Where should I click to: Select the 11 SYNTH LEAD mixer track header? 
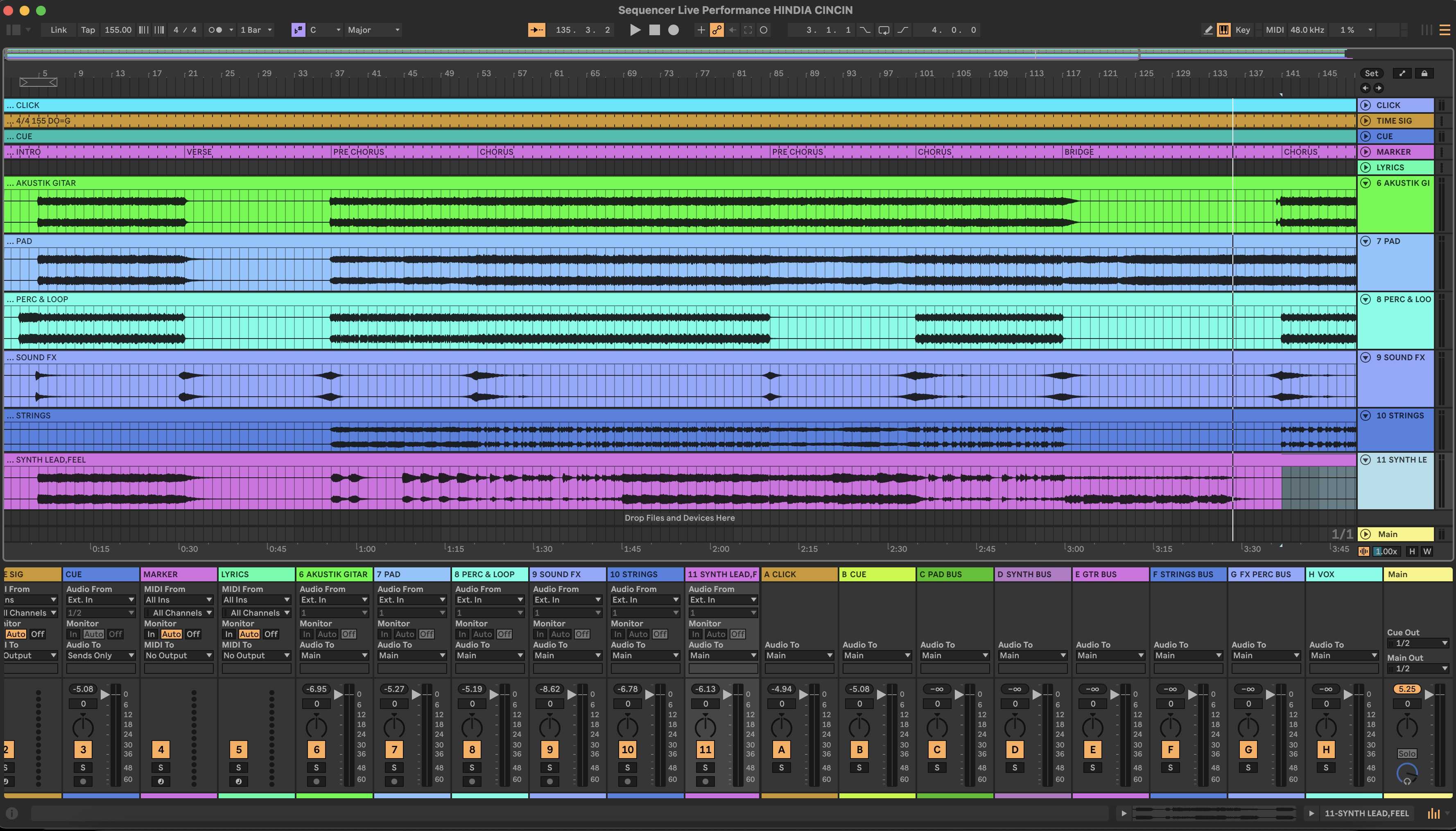(x=722, y=574)
